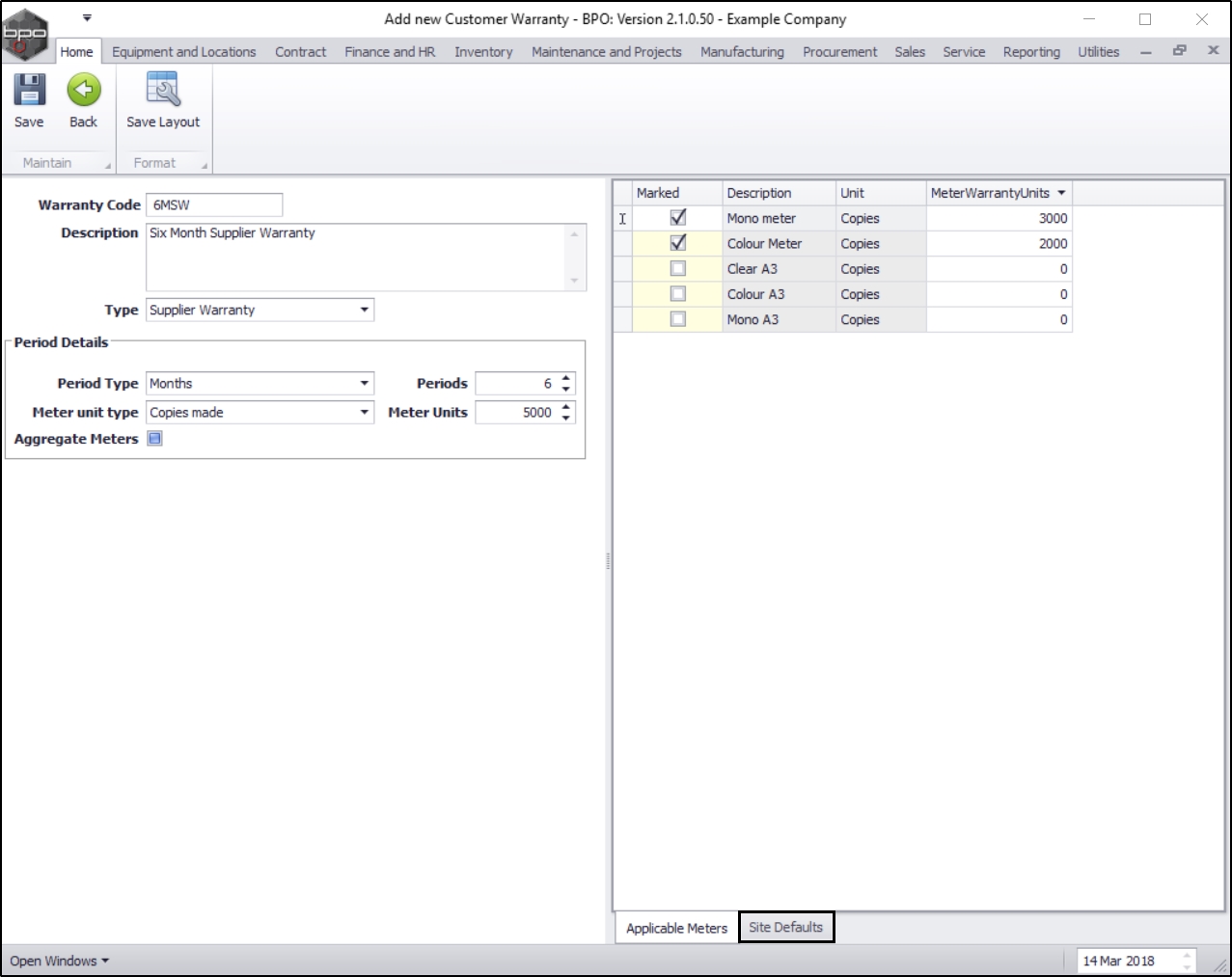Click the Save floppy disk icon
The width and height of the screenshot is (1232, 977).
point(29,91)
